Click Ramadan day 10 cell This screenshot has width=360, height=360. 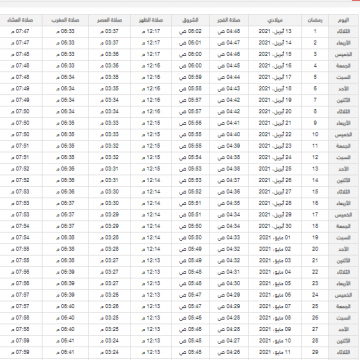(x=315, y=135)
